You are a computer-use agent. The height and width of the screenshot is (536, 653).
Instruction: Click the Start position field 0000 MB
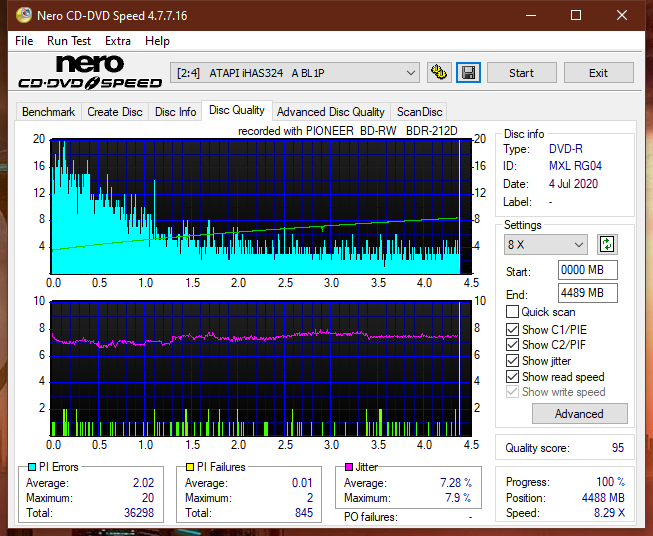tap(588, 270)
